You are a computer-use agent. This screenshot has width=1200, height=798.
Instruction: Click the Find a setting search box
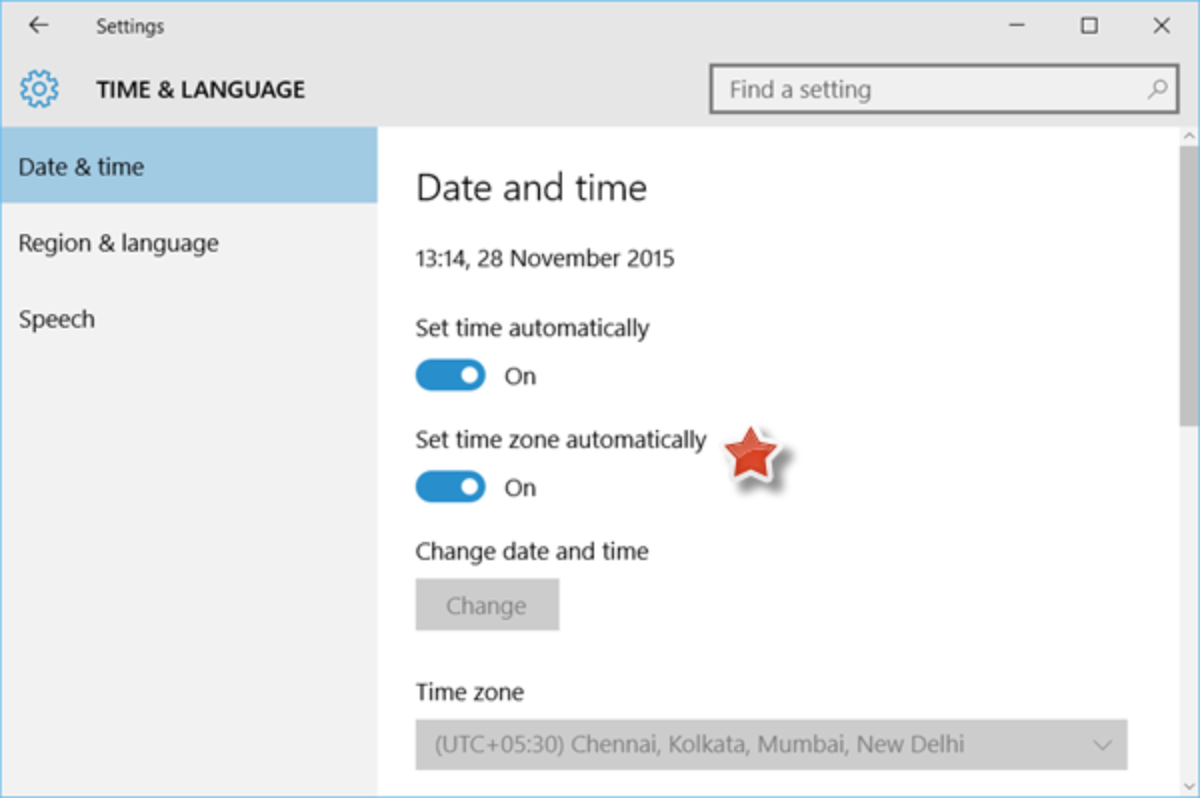coord(930,90)
